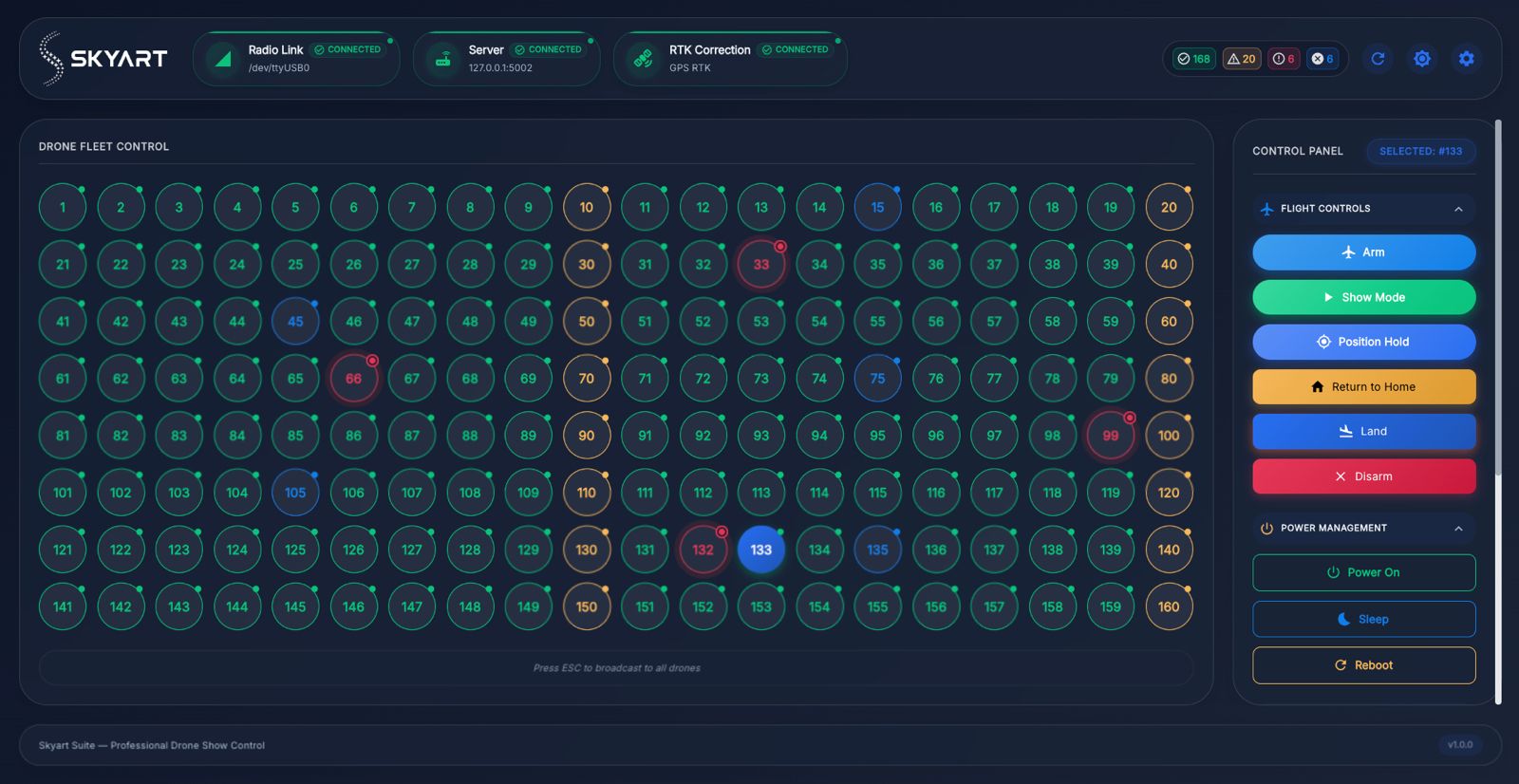
Task: Click the red Disarm button
Action: pos(1364,476)
